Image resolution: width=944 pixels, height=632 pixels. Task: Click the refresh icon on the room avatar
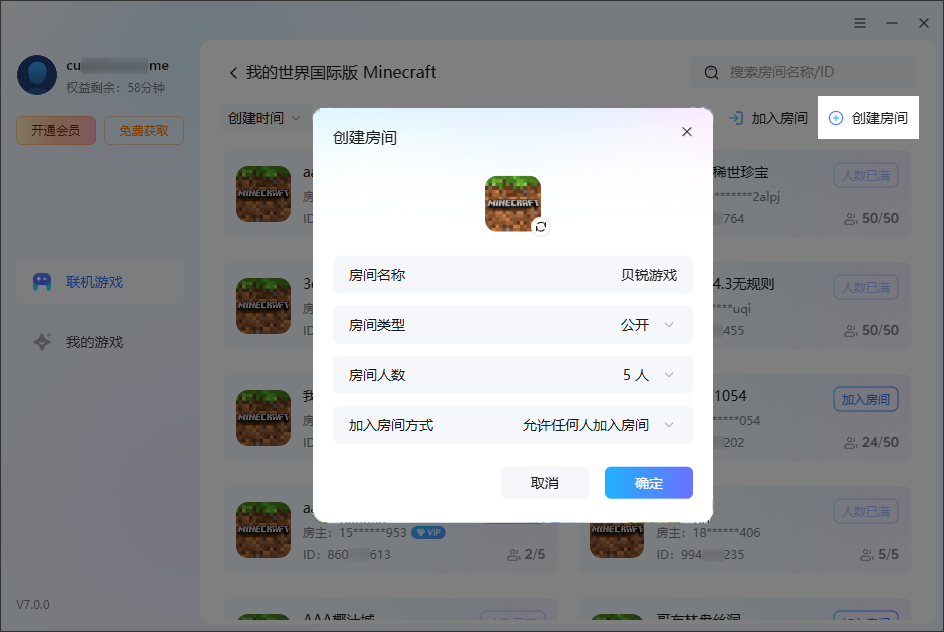click(x=541, y=226)
